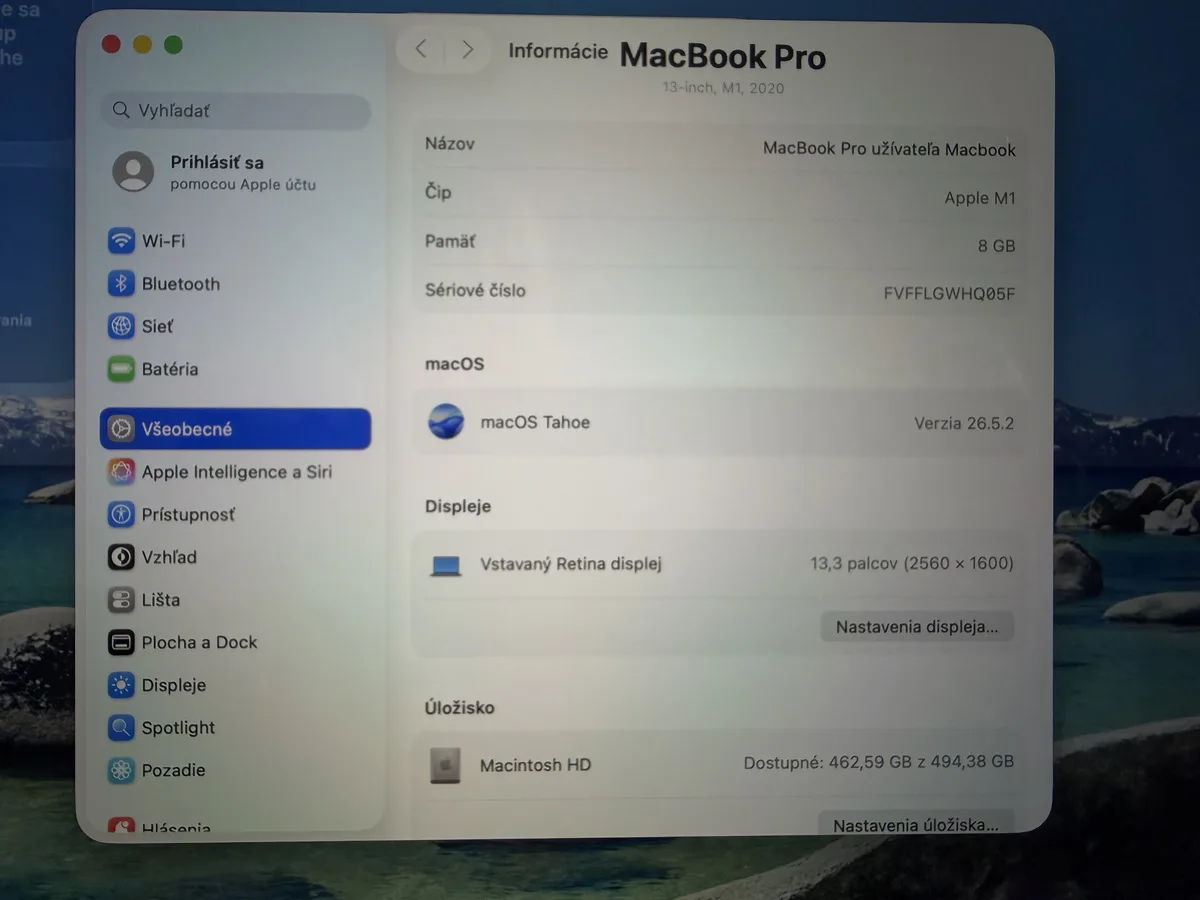Open Wi-Fi settings icon in sidebar
Viewport: 1200px width, 900px height.
121,241
